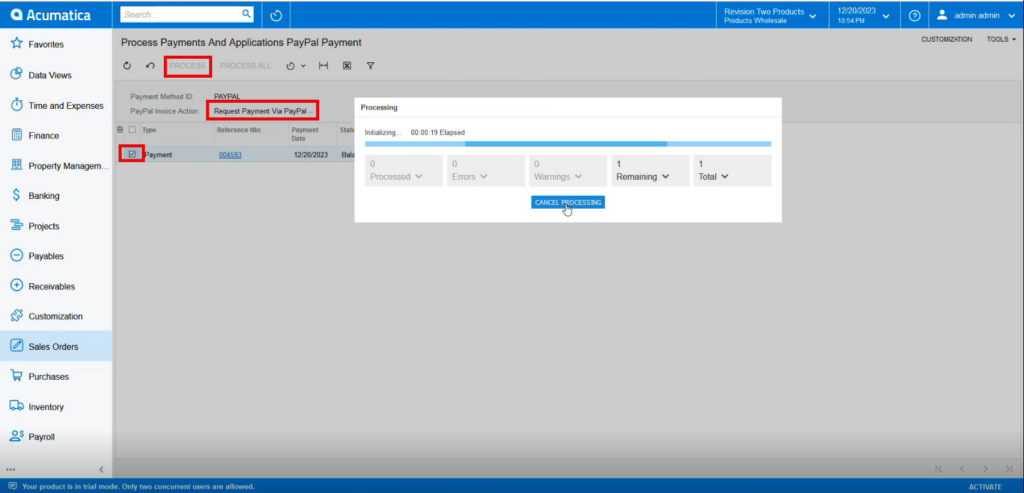Screen dimensions: 1024x493
Task: Open the business date 12/20/2023 dropdown
Action: [863, 15]
